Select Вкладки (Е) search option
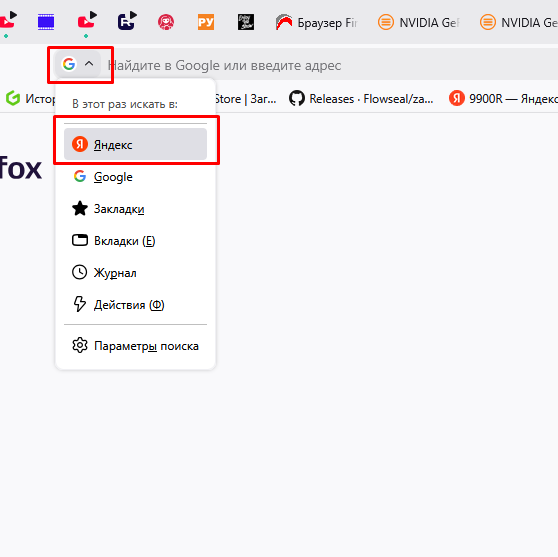This screenshot has width=558, height=557. pos(135,241)
